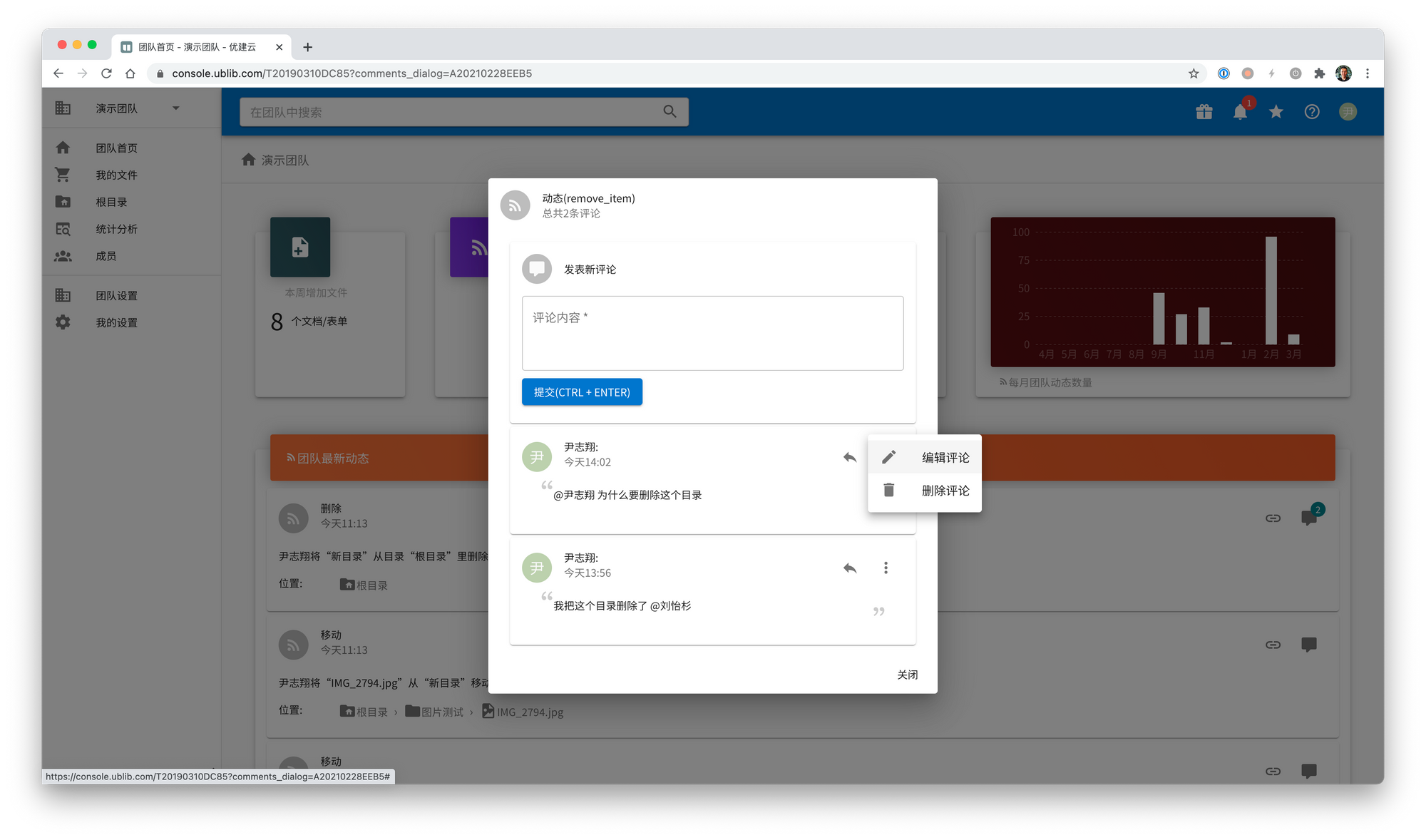
Task: Go to 统计分析 in sidebar
Action: pyautogui.click(x=116, y=229)
